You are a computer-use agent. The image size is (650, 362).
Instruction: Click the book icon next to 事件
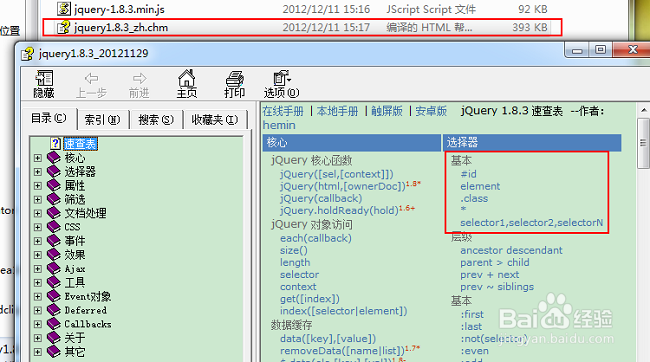coord(53,241)
